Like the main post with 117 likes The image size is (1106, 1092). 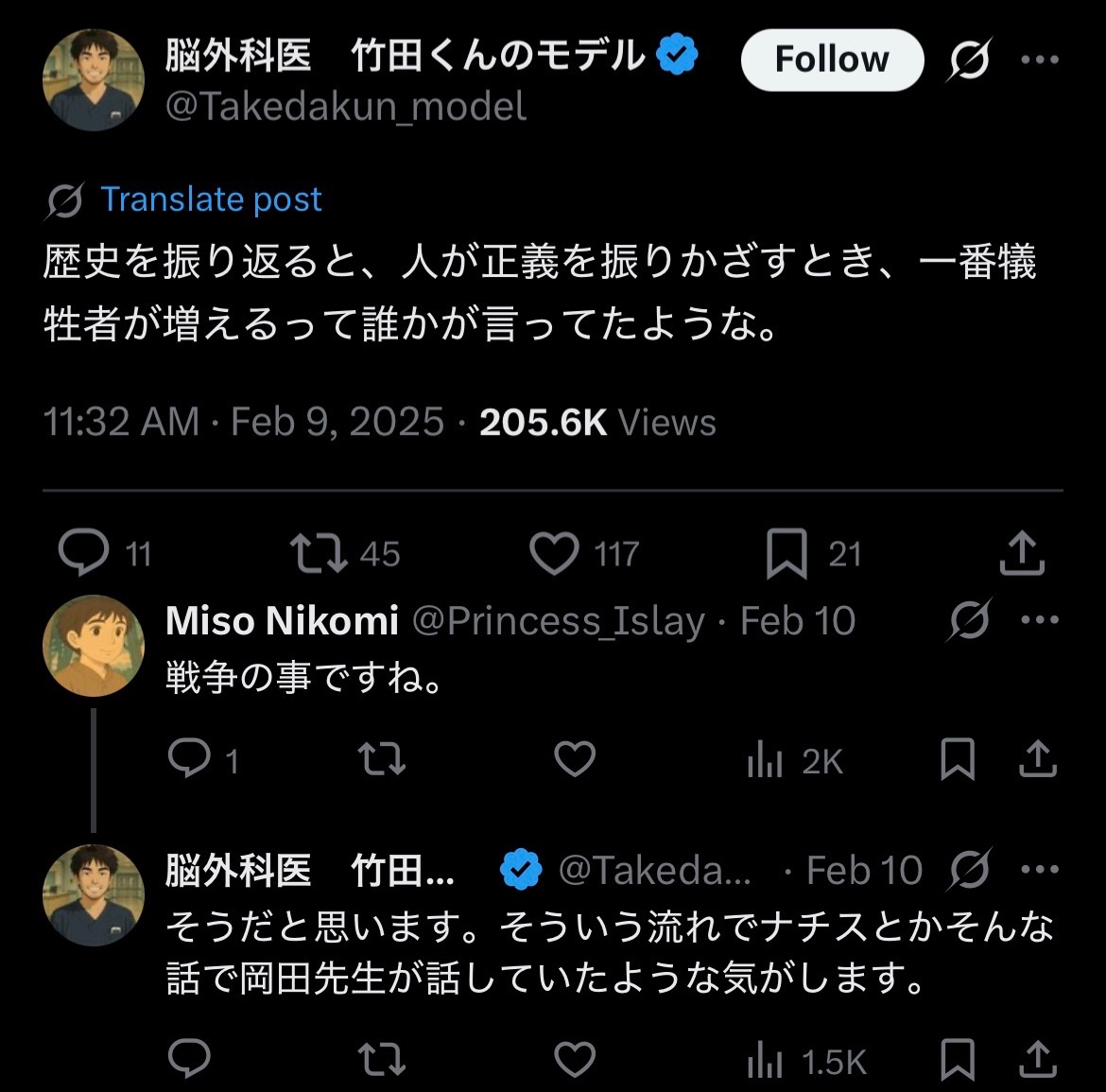[x=554, y=553]
